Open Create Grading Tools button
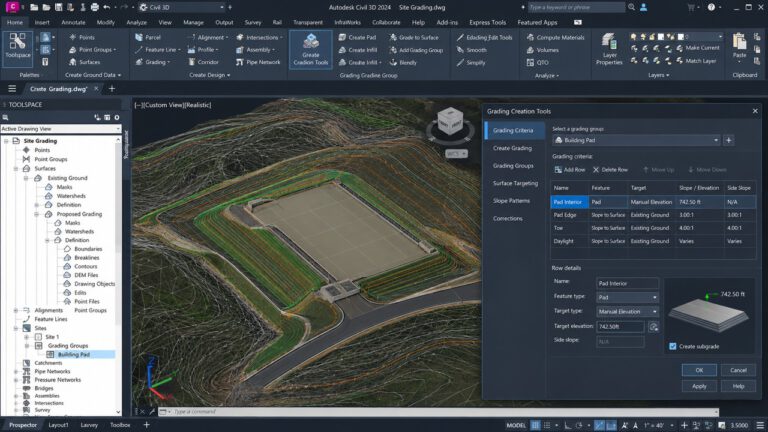The image size is (768, 432). pyautogui.click(x=311, y=50)
